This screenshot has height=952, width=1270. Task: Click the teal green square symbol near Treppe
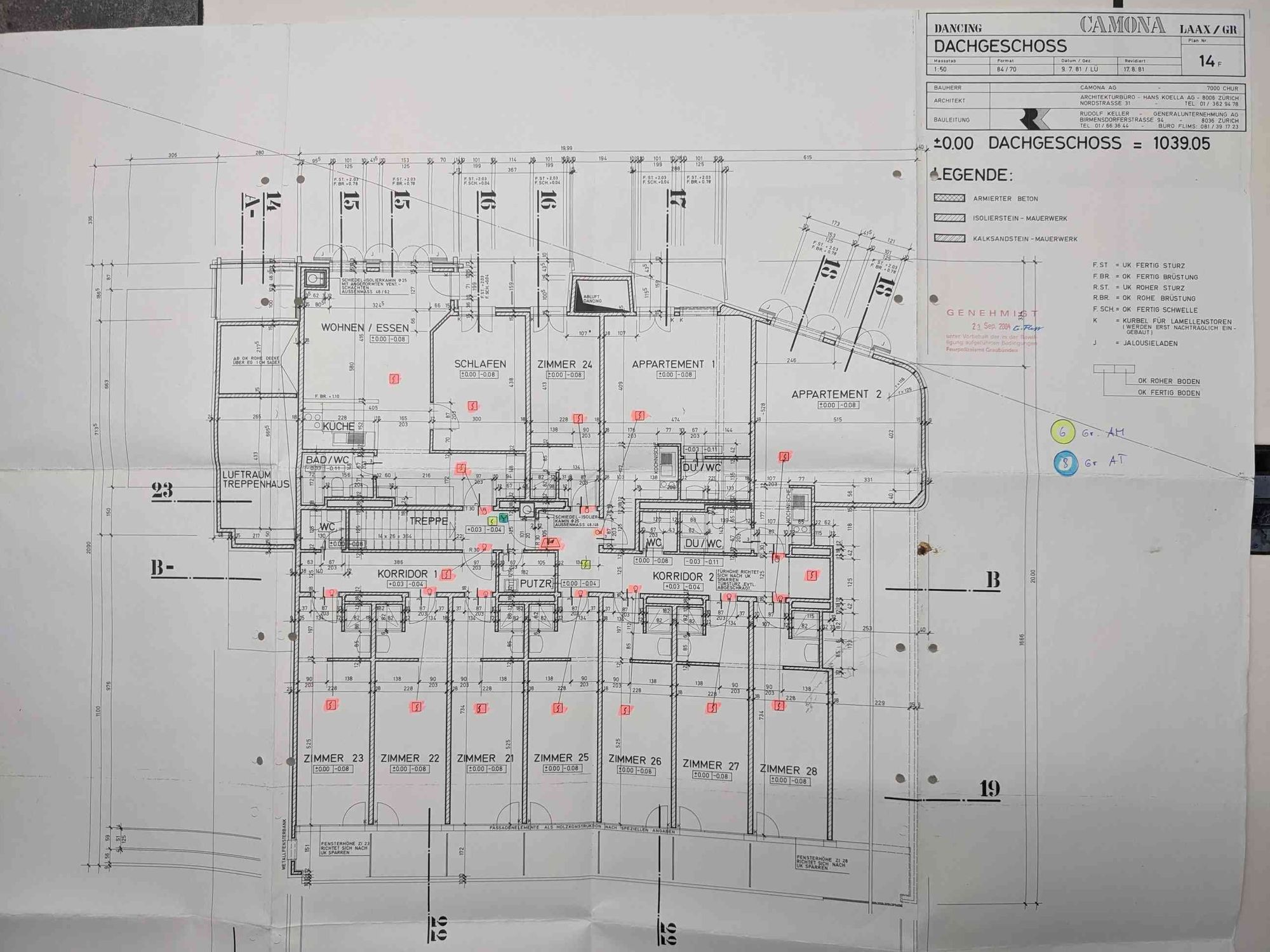[x=504, y=518]
